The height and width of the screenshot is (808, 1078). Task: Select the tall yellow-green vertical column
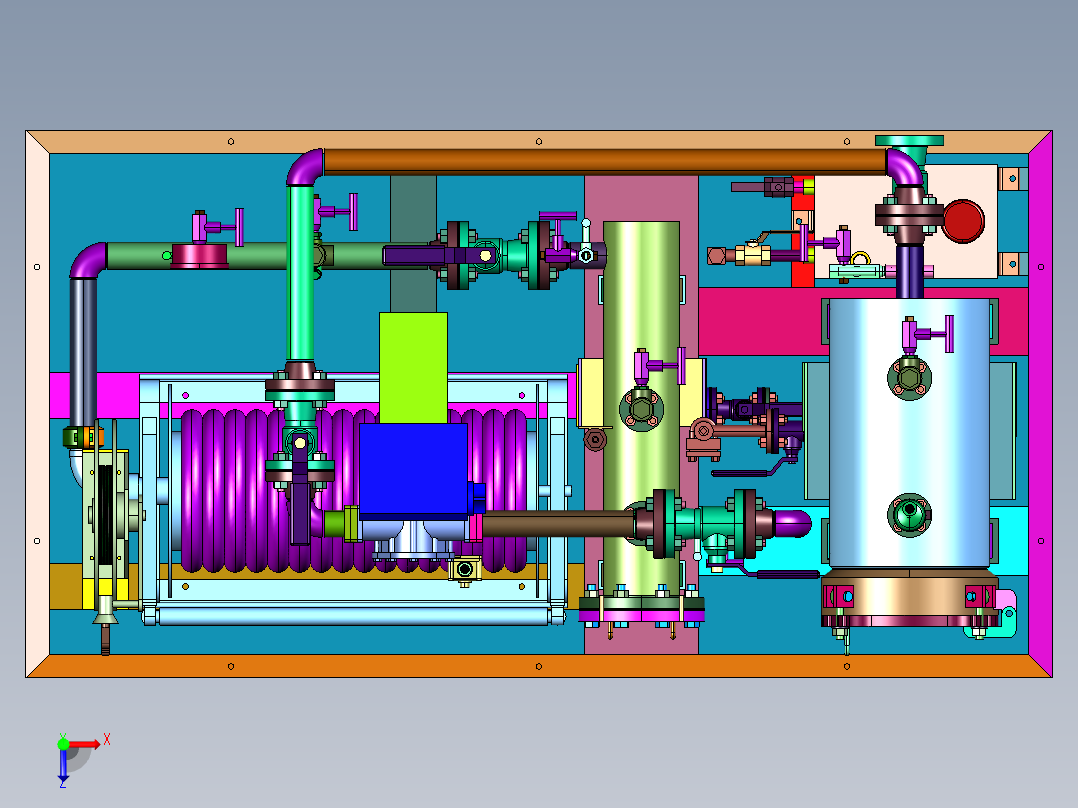(x=641, y=409)
